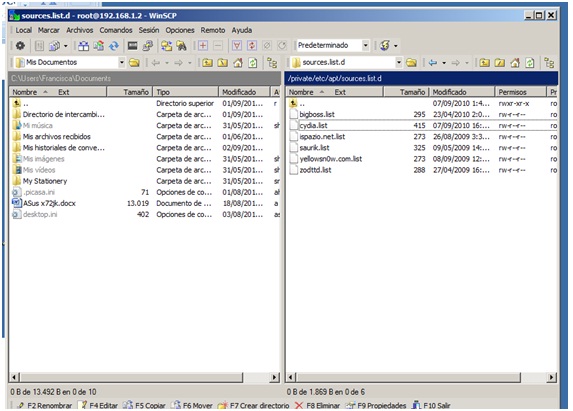The image size is (573, 411).
Task: Select the saurik.list file
Action: (x=314, y=148)
